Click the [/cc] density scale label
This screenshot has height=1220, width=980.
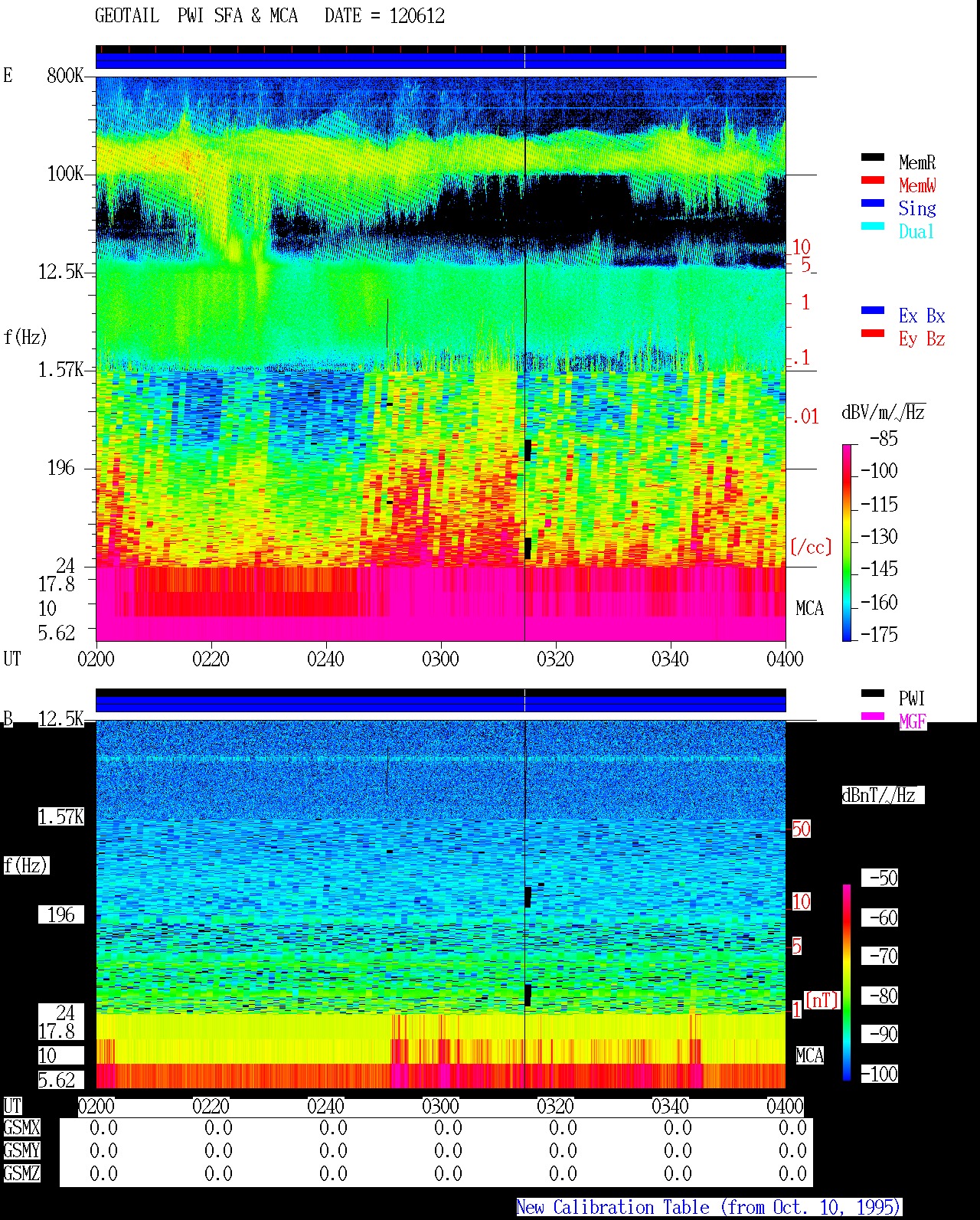811,548
